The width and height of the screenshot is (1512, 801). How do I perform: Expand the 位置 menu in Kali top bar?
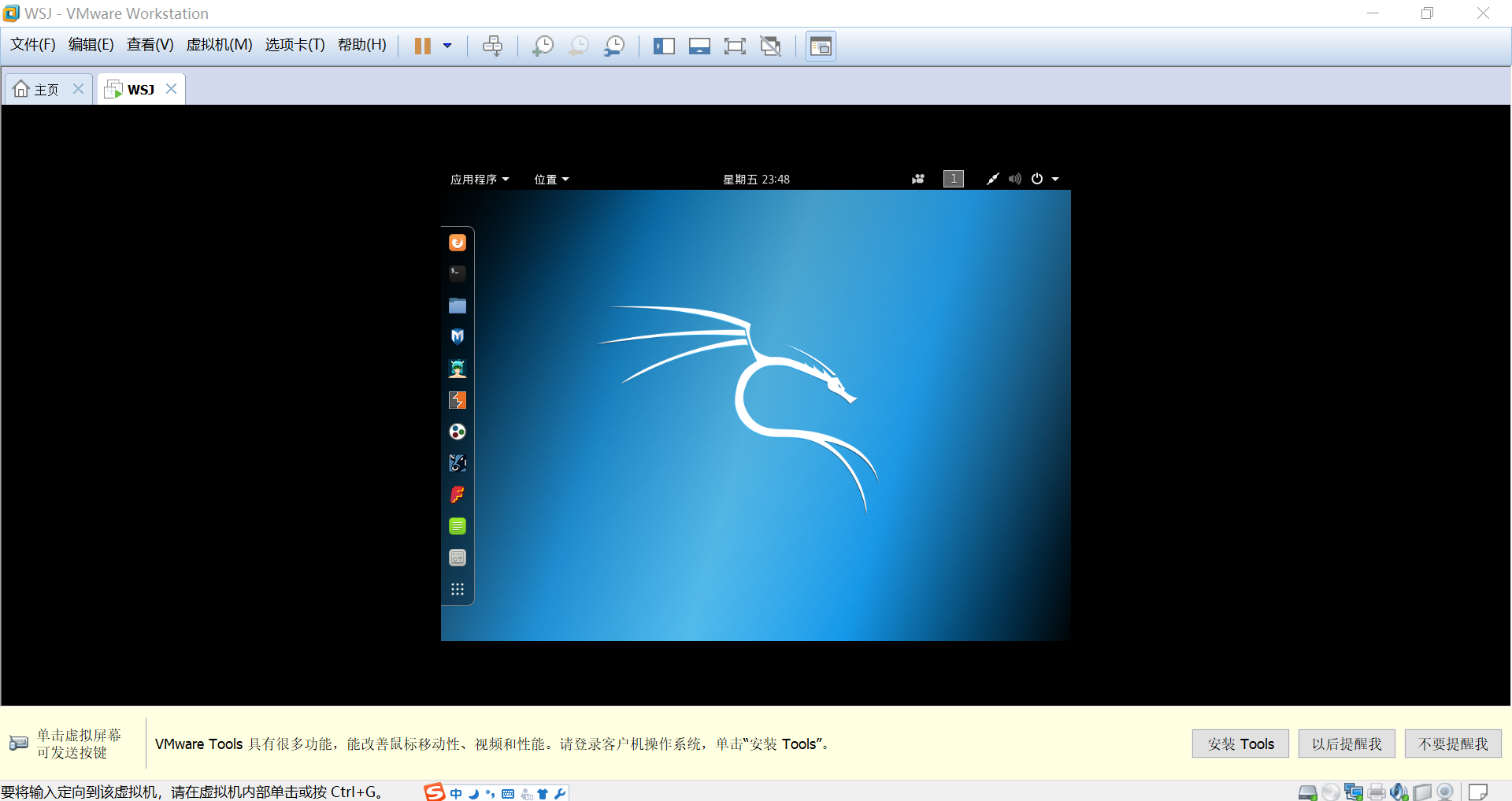(551, 180)
